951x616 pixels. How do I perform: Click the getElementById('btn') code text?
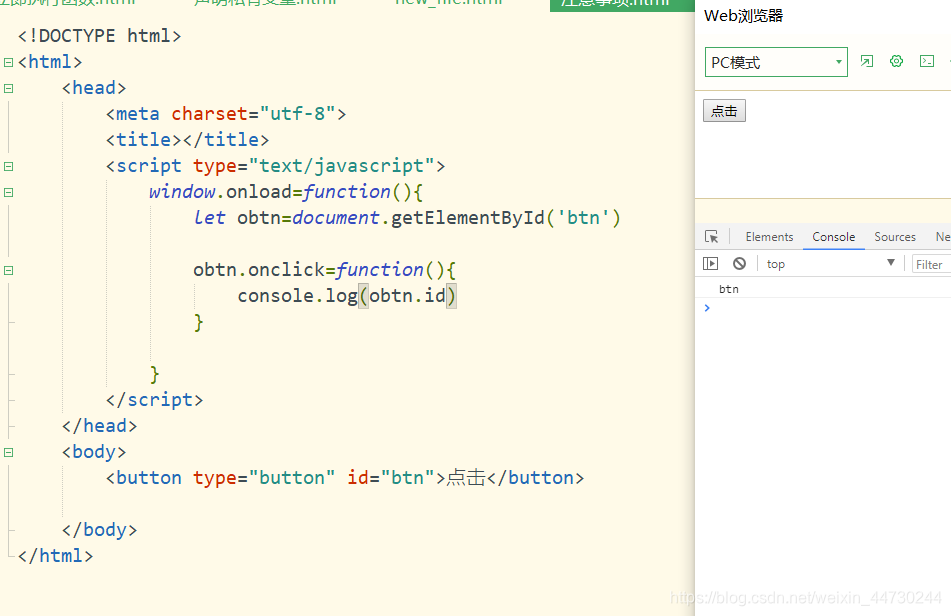506,218
